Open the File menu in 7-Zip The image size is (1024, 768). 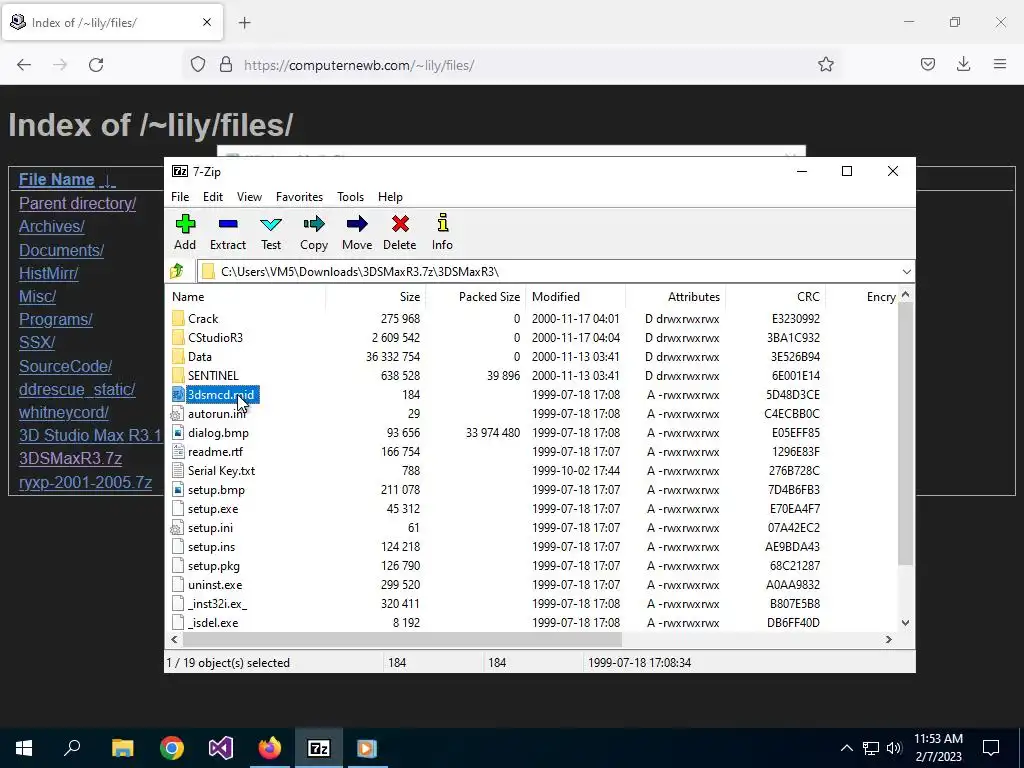(180, 197)
